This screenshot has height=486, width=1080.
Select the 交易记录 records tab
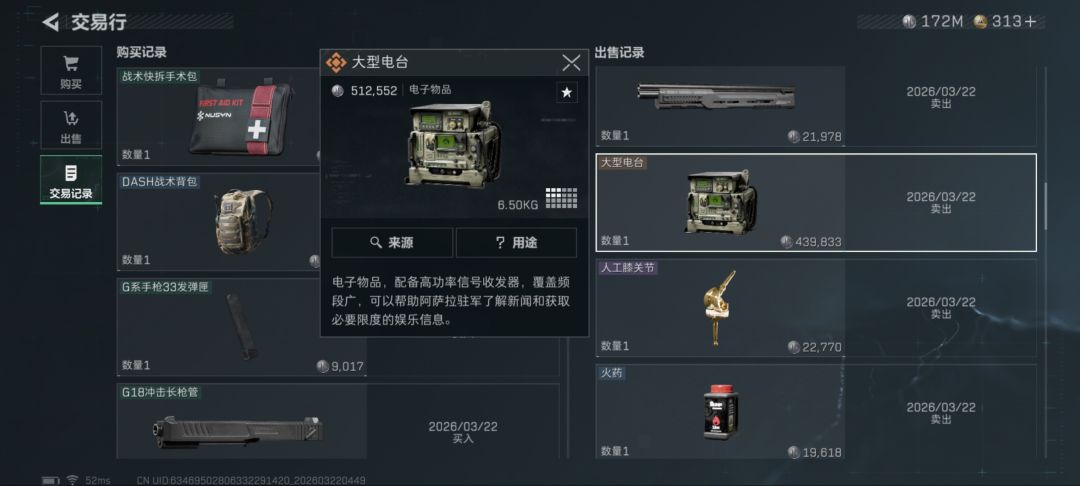(71, 180)
